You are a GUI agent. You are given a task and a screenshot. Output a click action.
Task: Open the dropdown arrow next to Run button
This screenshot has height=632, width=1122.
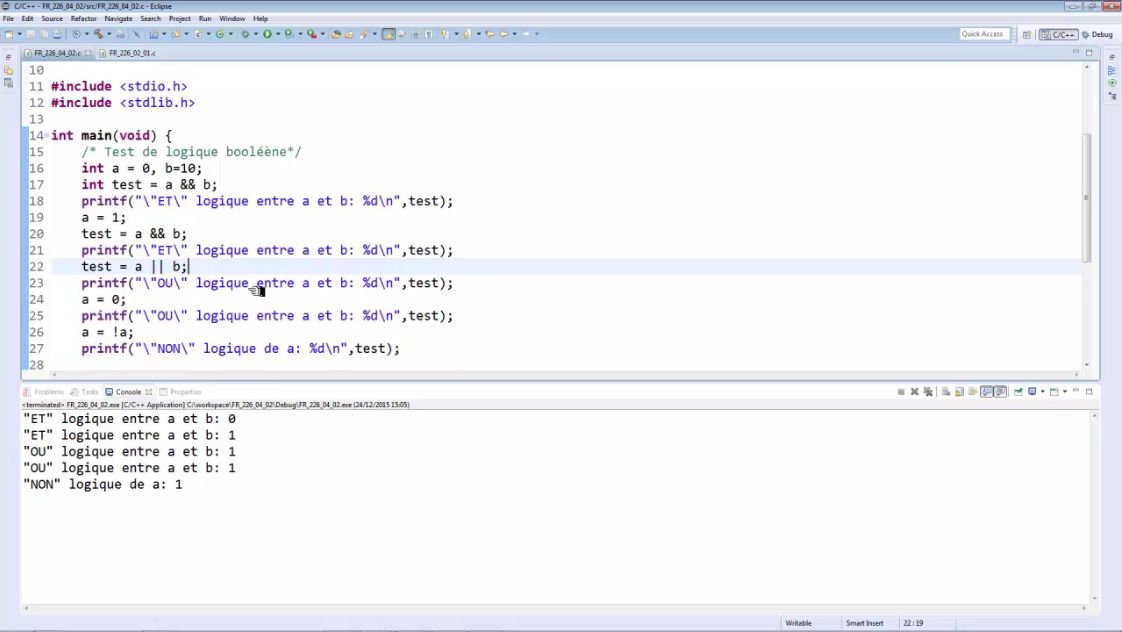pos(277,34)
